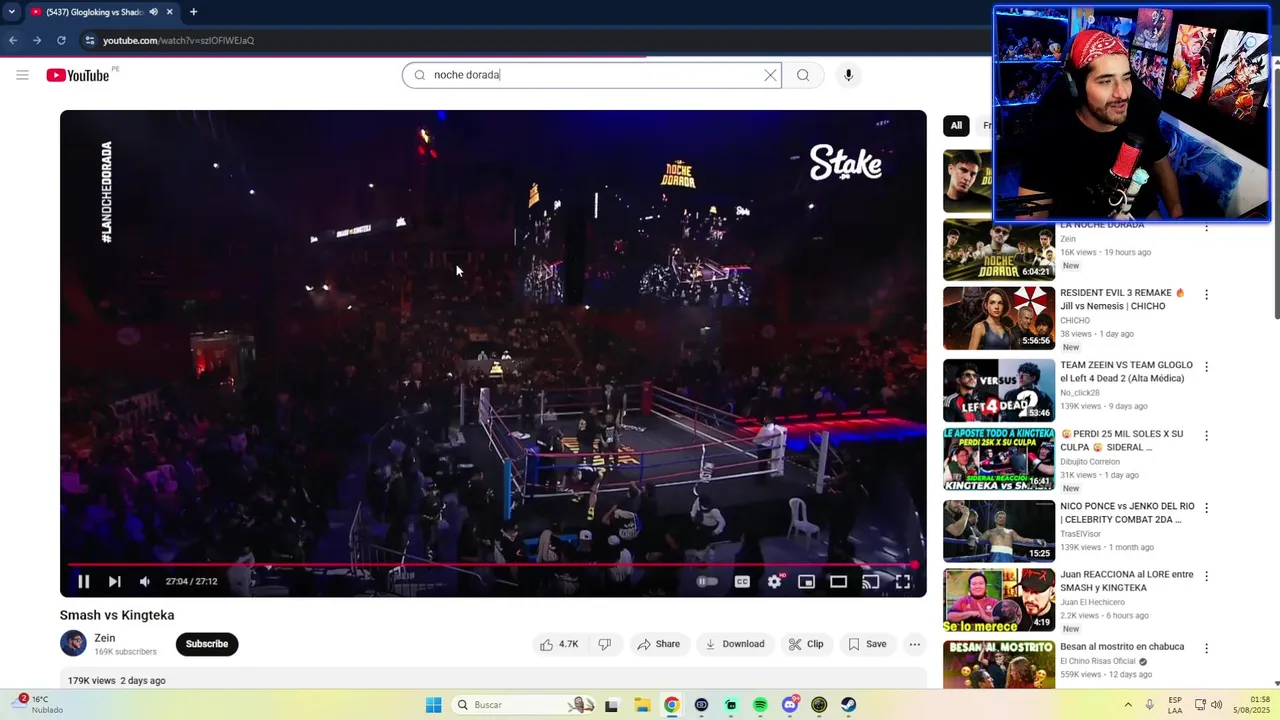Open Resident Evil 3 Remake video title

pos(1122,299)
